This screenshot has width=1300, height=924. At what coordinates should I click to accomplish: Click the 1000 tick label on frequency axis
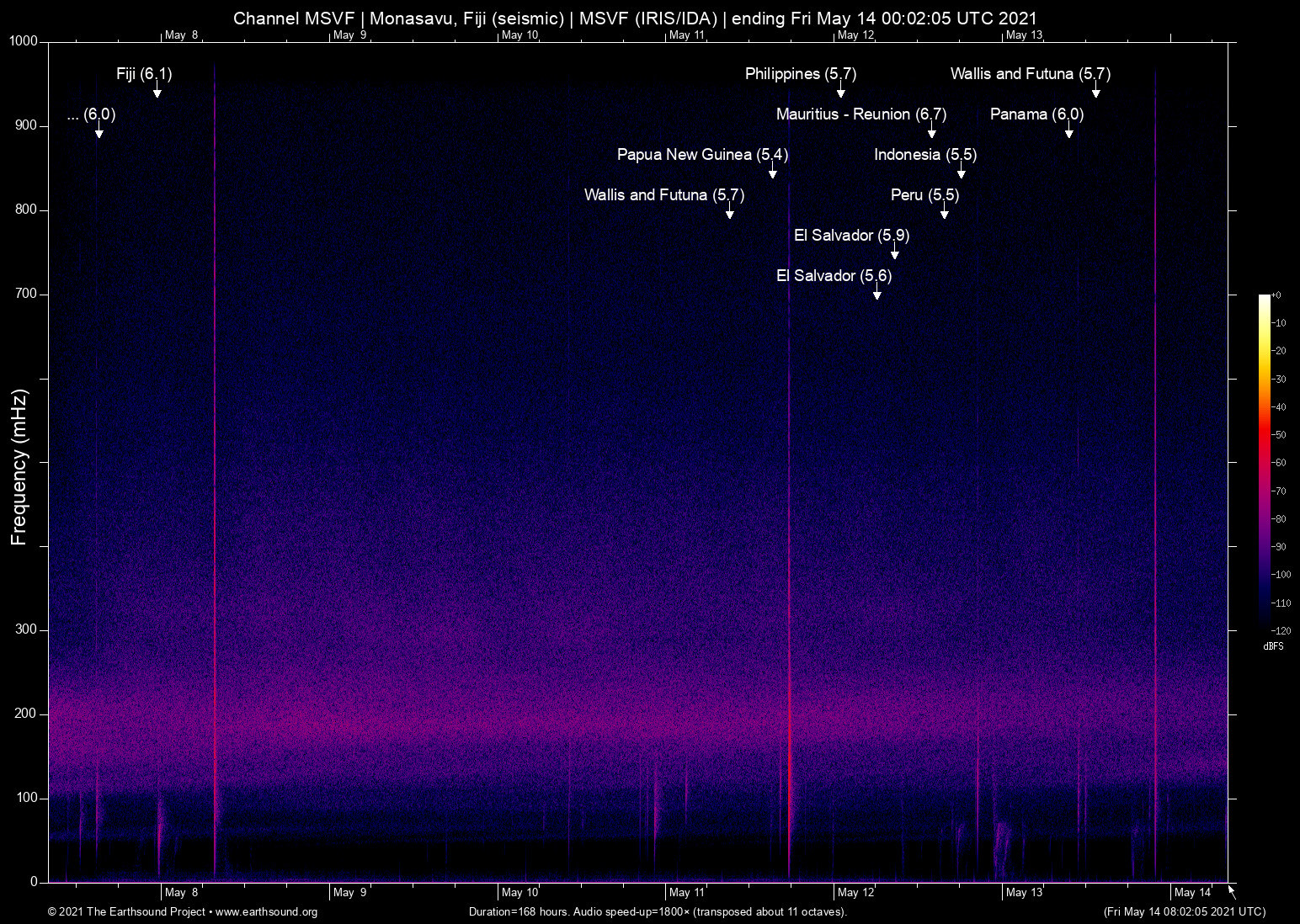pyautogui.click(x=23, y=41)
